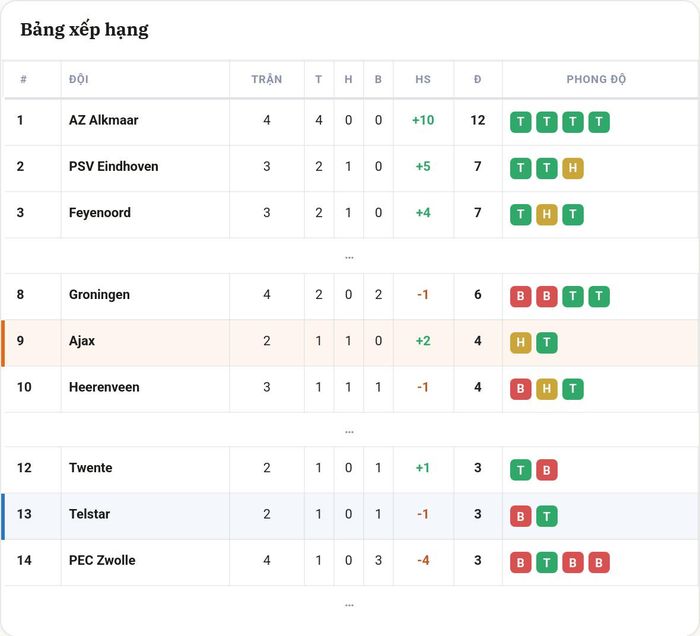
Task: Click the green T badge in Telstar row
Action: [x=546, y=516]
